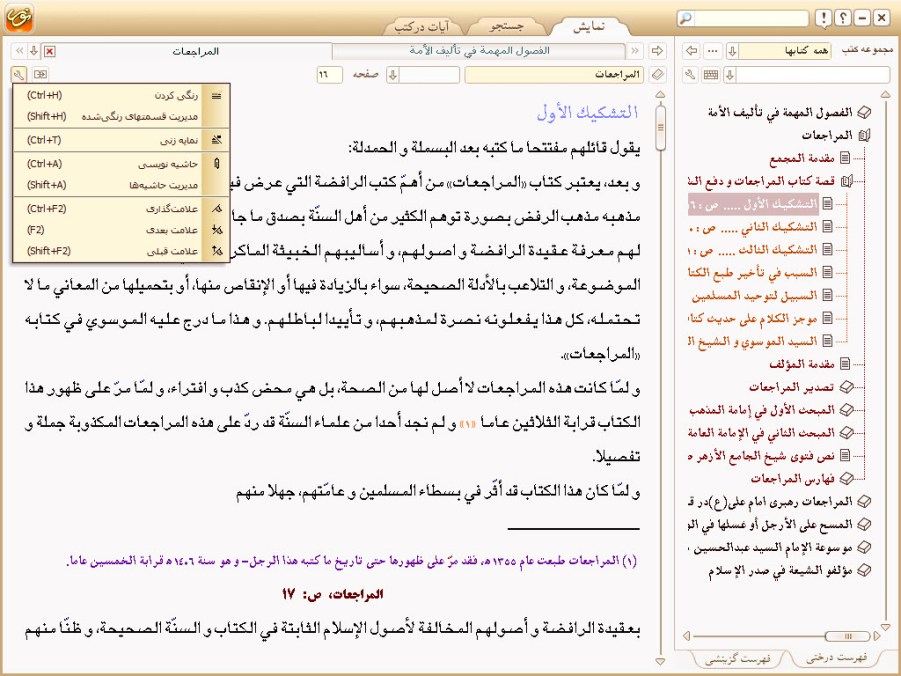Select التشكيك الثاني in the tree

point(753,227)
